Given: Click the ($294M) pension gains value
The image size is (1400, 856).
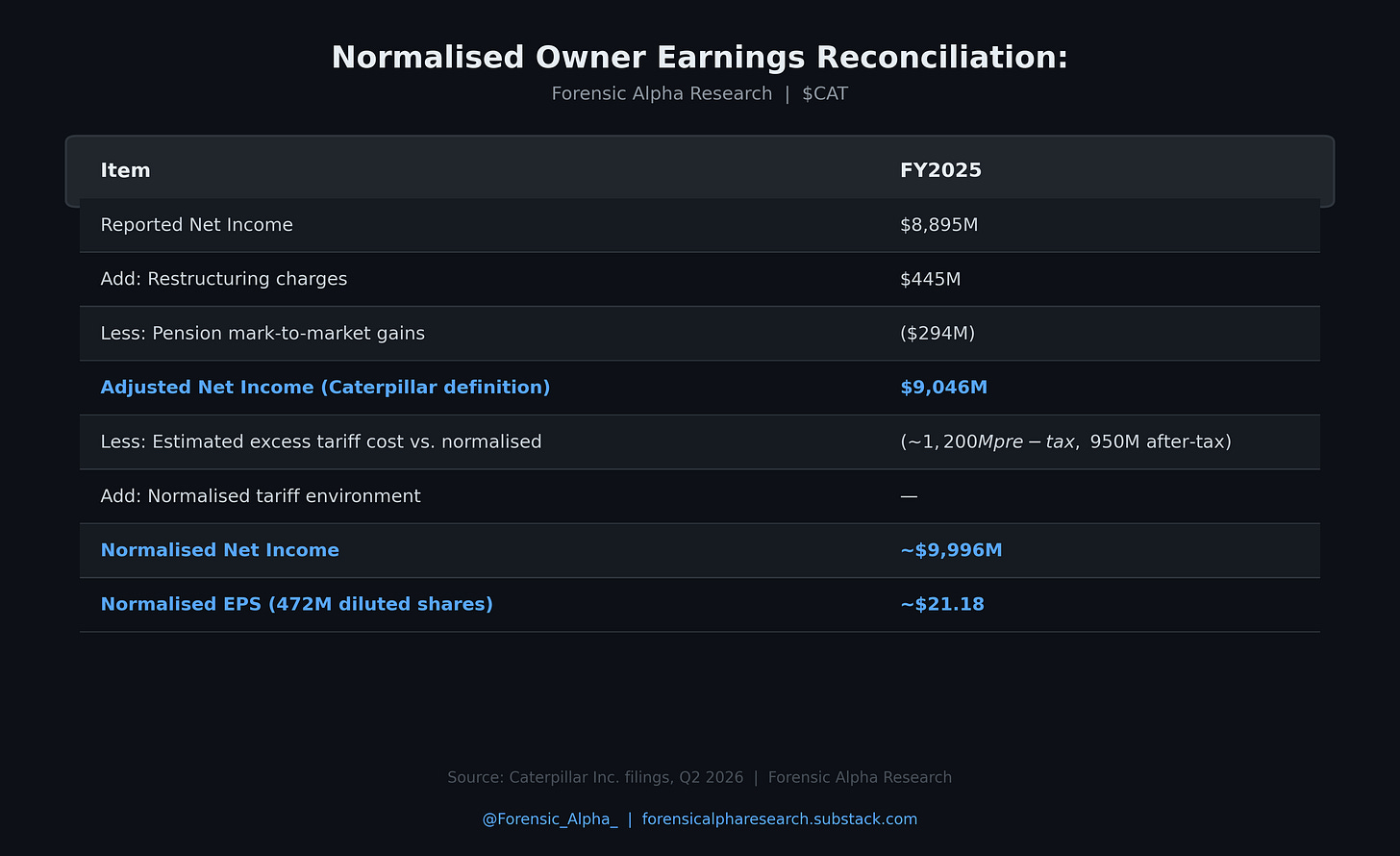Looking at the screenshot, I should click(937, 333).
